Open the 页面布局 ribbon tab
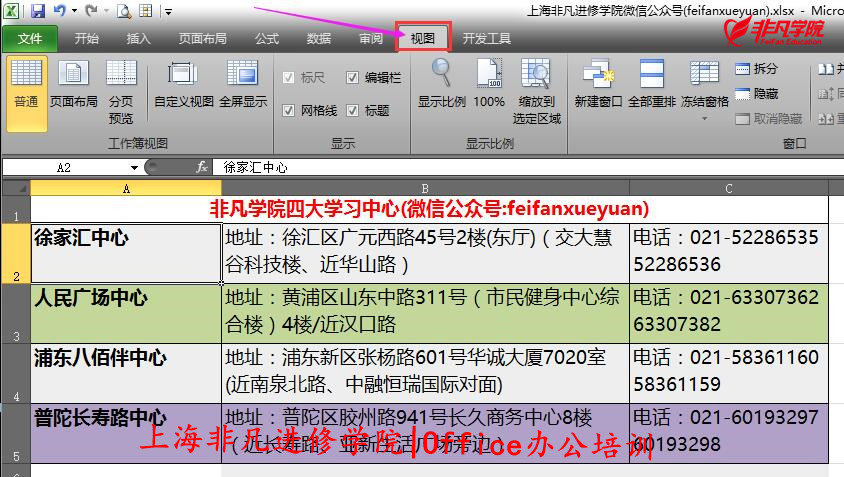Image resolution: width=844 pixels, height=477 pixels. (202, 38)
